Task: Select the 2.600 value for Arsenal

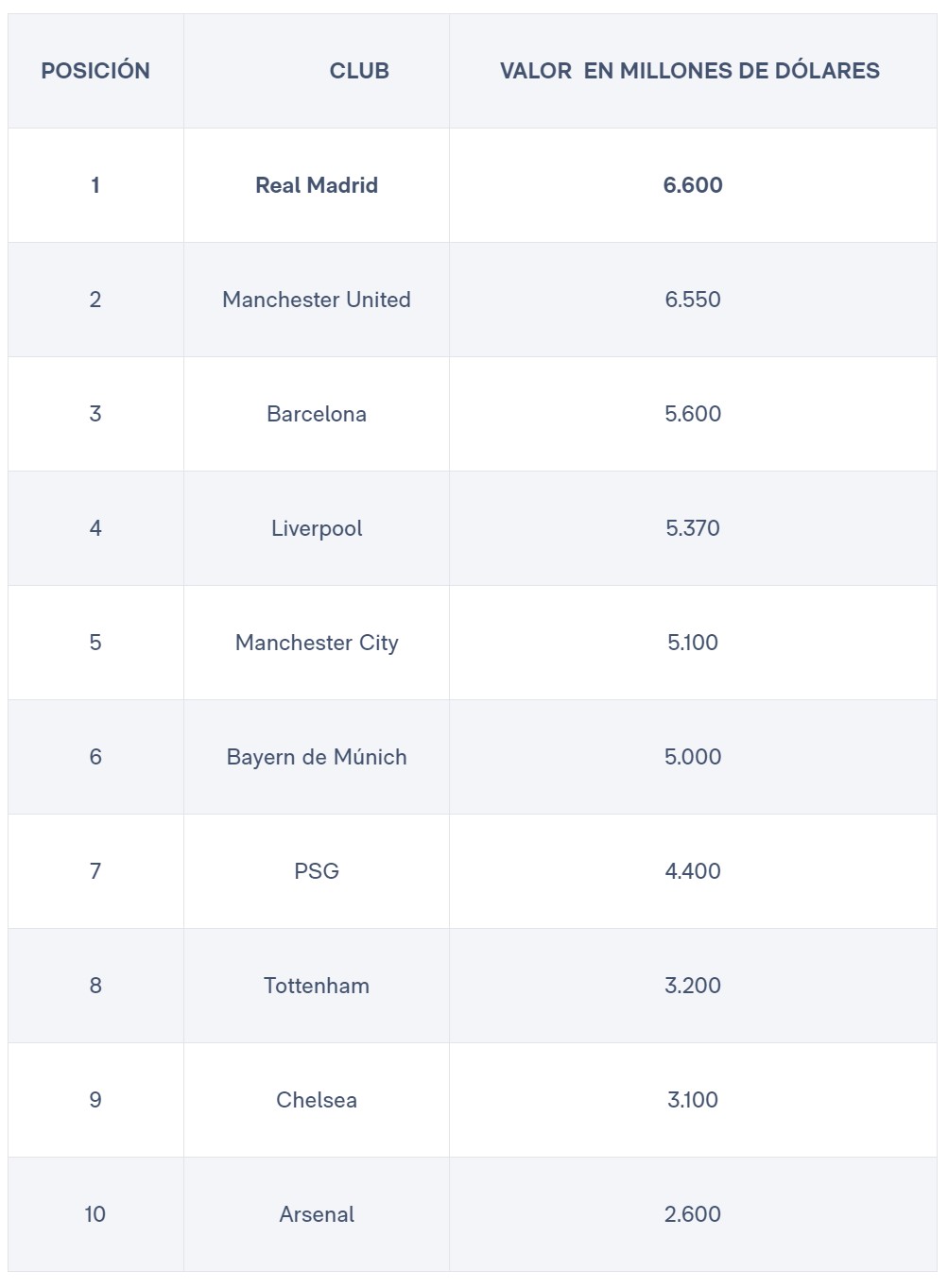Action: click(693, 1214)
